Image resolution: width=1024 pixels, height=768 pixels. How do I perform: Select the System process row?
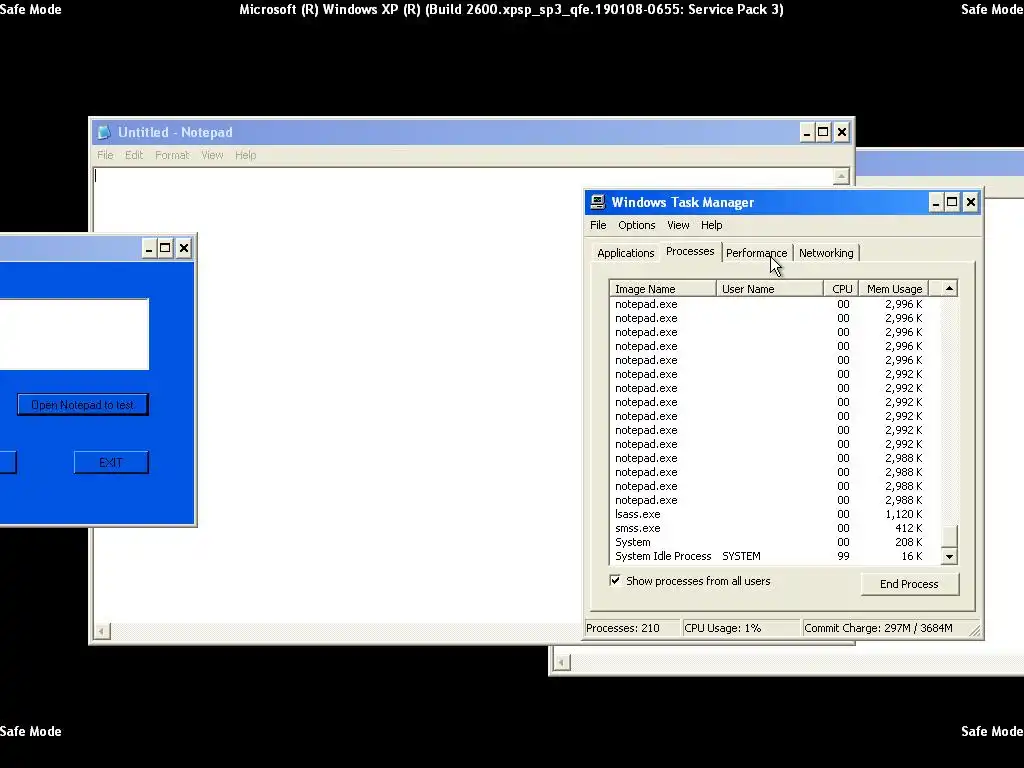pos(775,542)
